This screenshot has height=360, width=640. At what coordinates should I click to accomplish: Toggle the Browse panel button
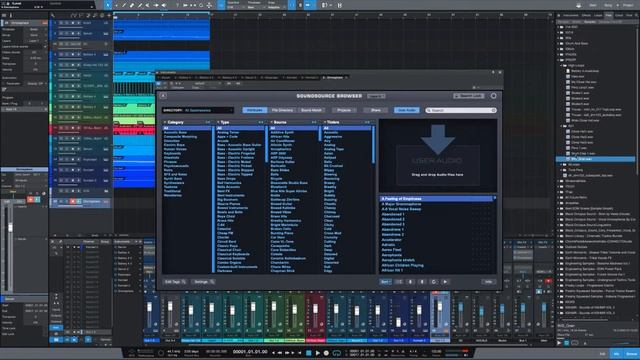631,354
